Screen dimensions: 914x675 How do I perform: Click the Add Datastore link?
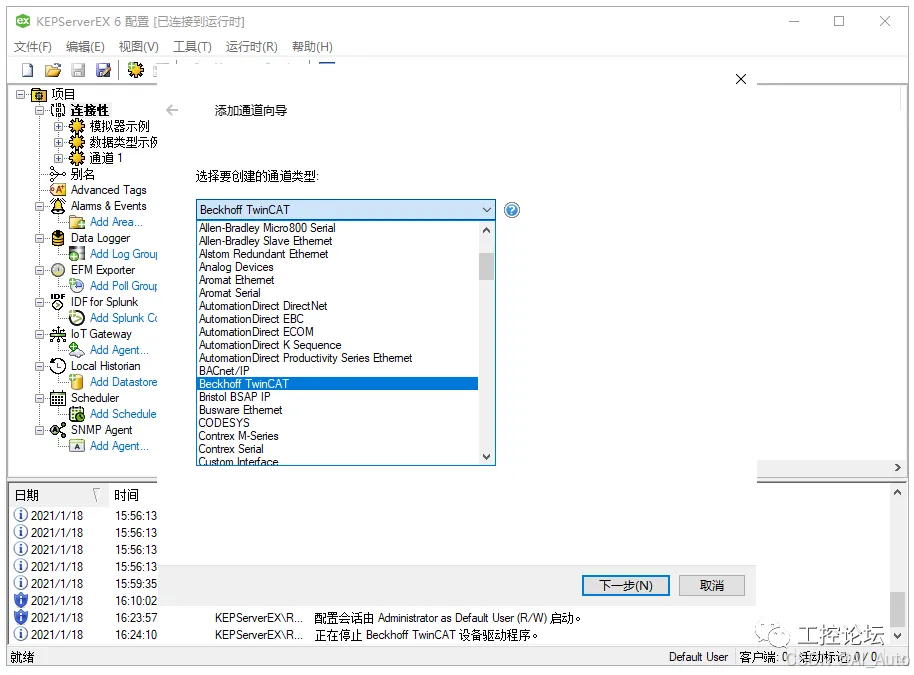[x=124, y=382]
